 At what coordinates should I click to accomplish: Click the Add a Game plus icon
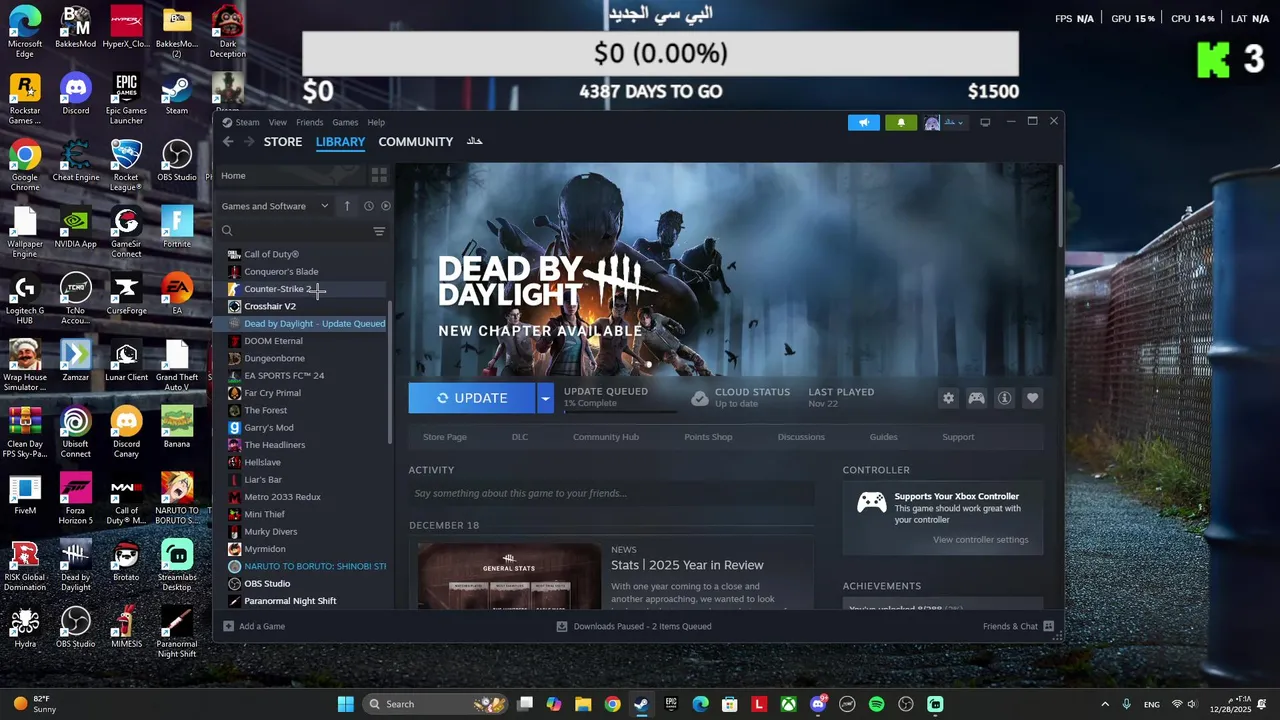click(228, 626)
